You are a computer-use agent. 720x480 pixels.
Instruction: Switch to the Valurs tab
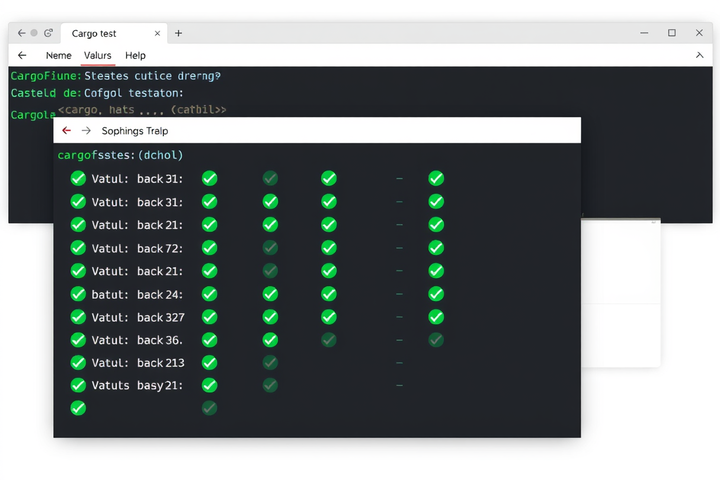(x=97, y=56)
